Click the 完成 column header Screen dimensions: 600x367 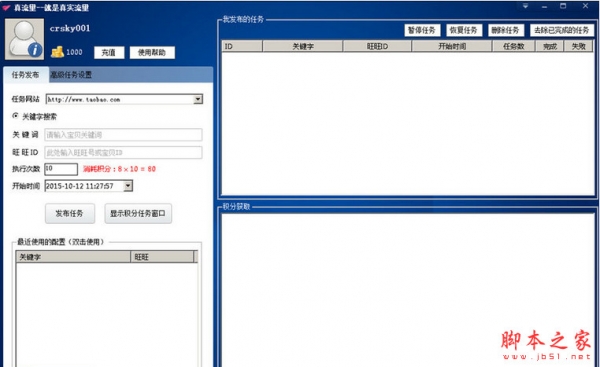pyautogui.click(x=550, y=46)
